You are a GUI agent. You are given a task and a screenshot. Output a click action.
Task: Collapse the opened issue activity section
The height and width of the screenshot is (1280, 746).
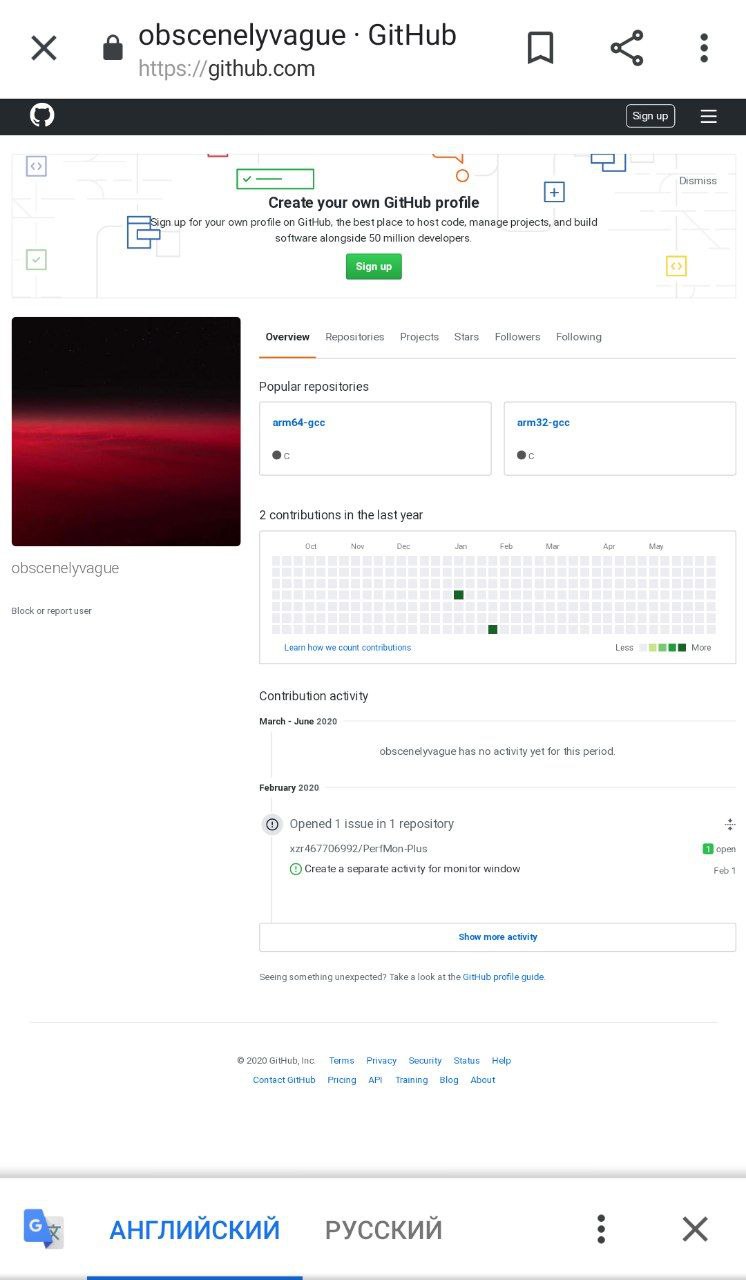click(730, 825)
